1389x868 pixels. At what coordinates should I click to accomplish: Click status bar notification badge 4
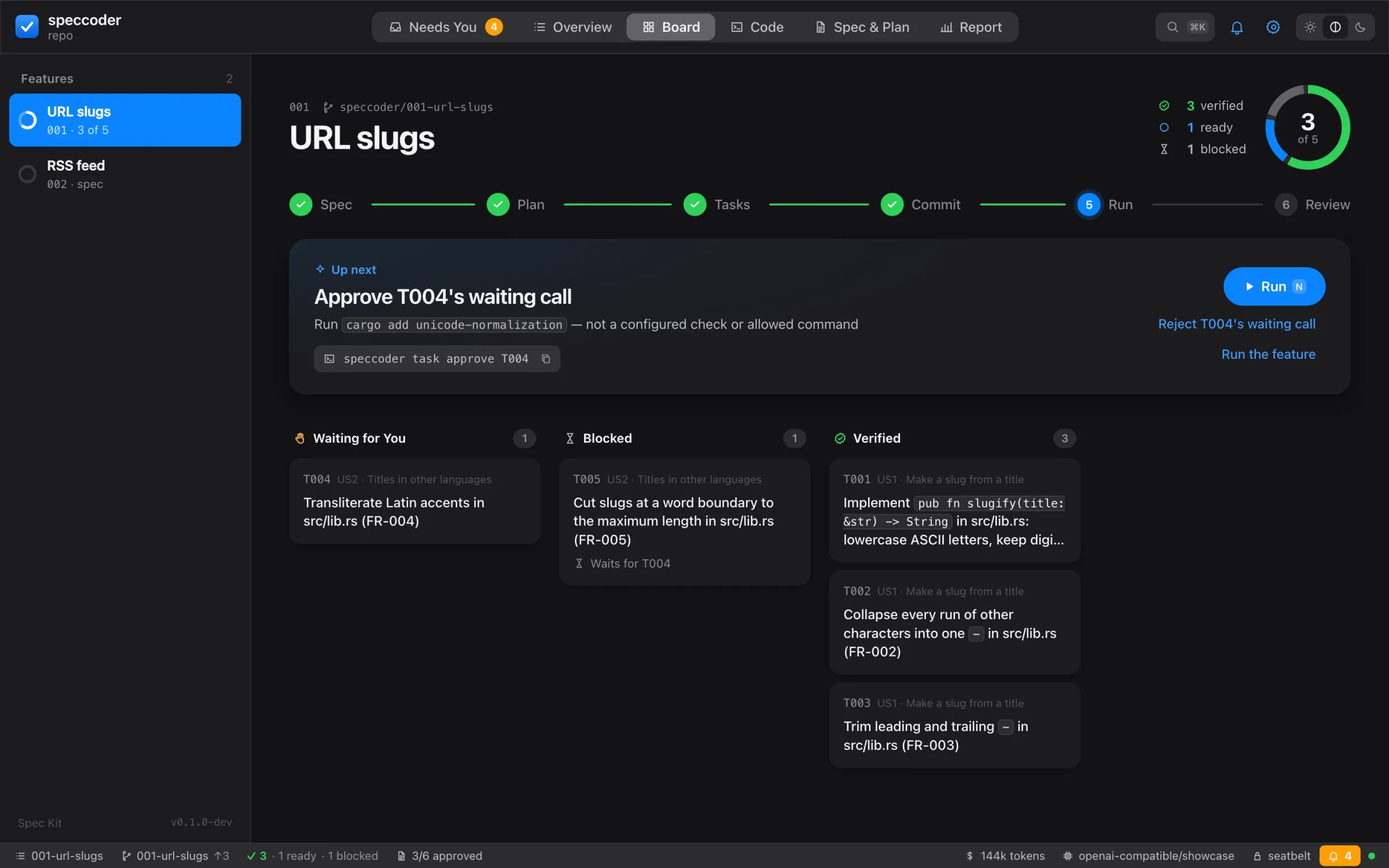(1340, 856)
